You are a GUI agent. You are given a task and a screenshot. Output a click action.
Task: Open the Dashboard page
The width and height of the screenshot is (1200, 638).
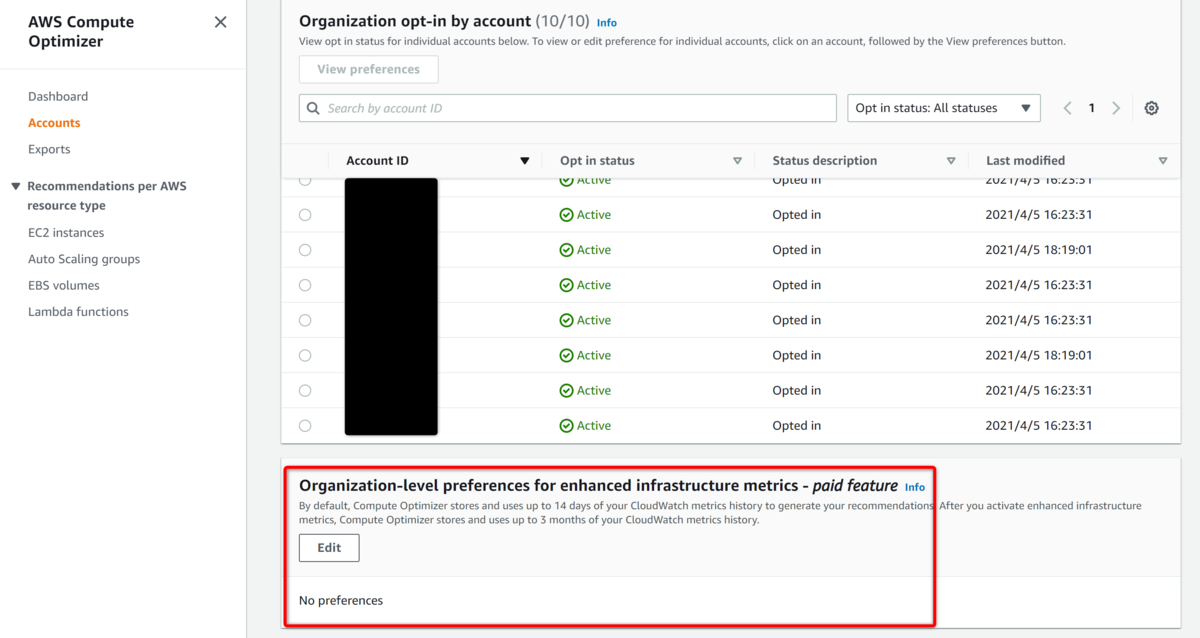(58, 97)
